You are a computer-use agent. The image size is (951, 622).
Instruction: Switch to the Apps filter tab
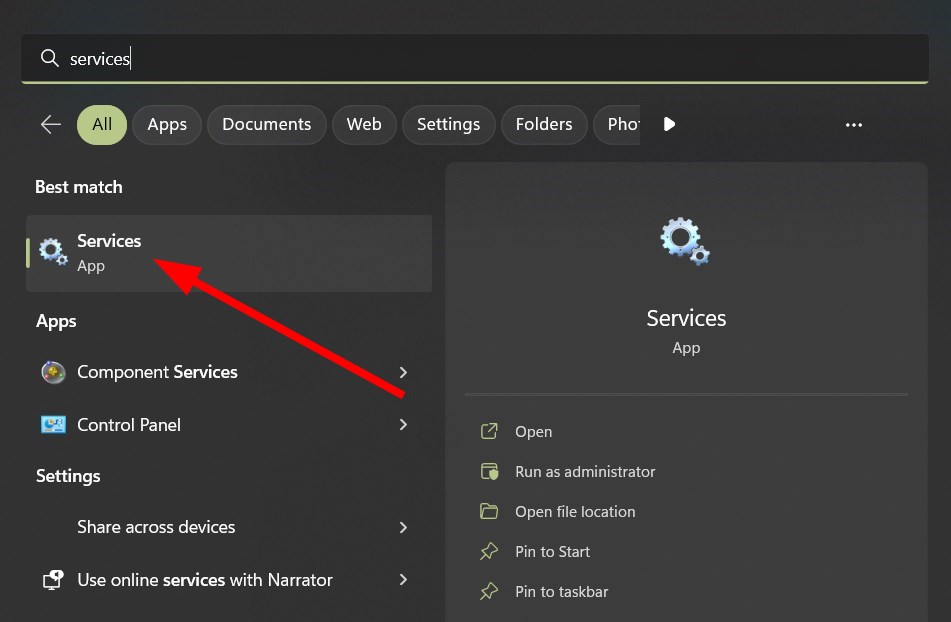(x=167, y=125)
